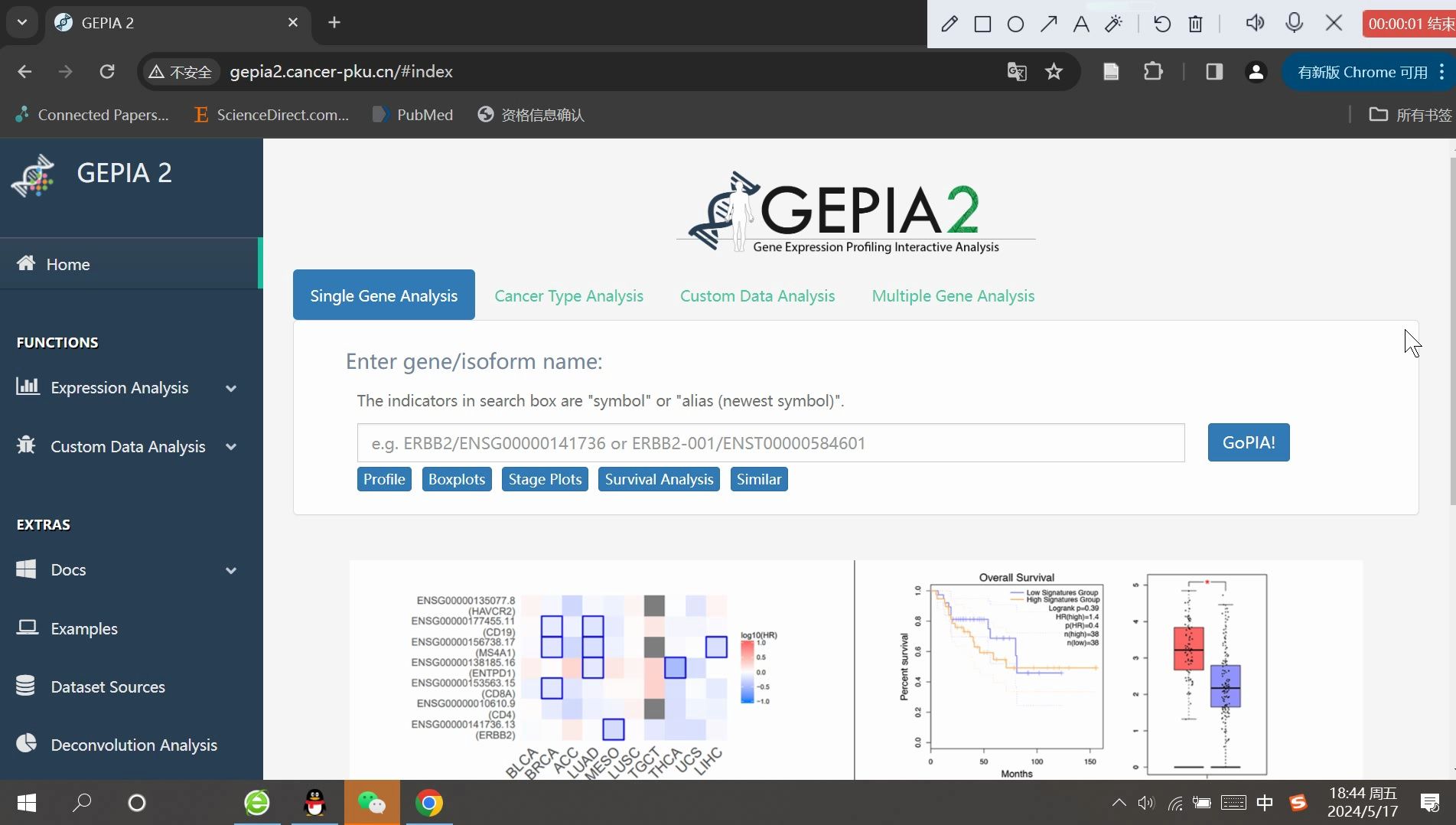Expand the Docs menu

coord(130,569)
